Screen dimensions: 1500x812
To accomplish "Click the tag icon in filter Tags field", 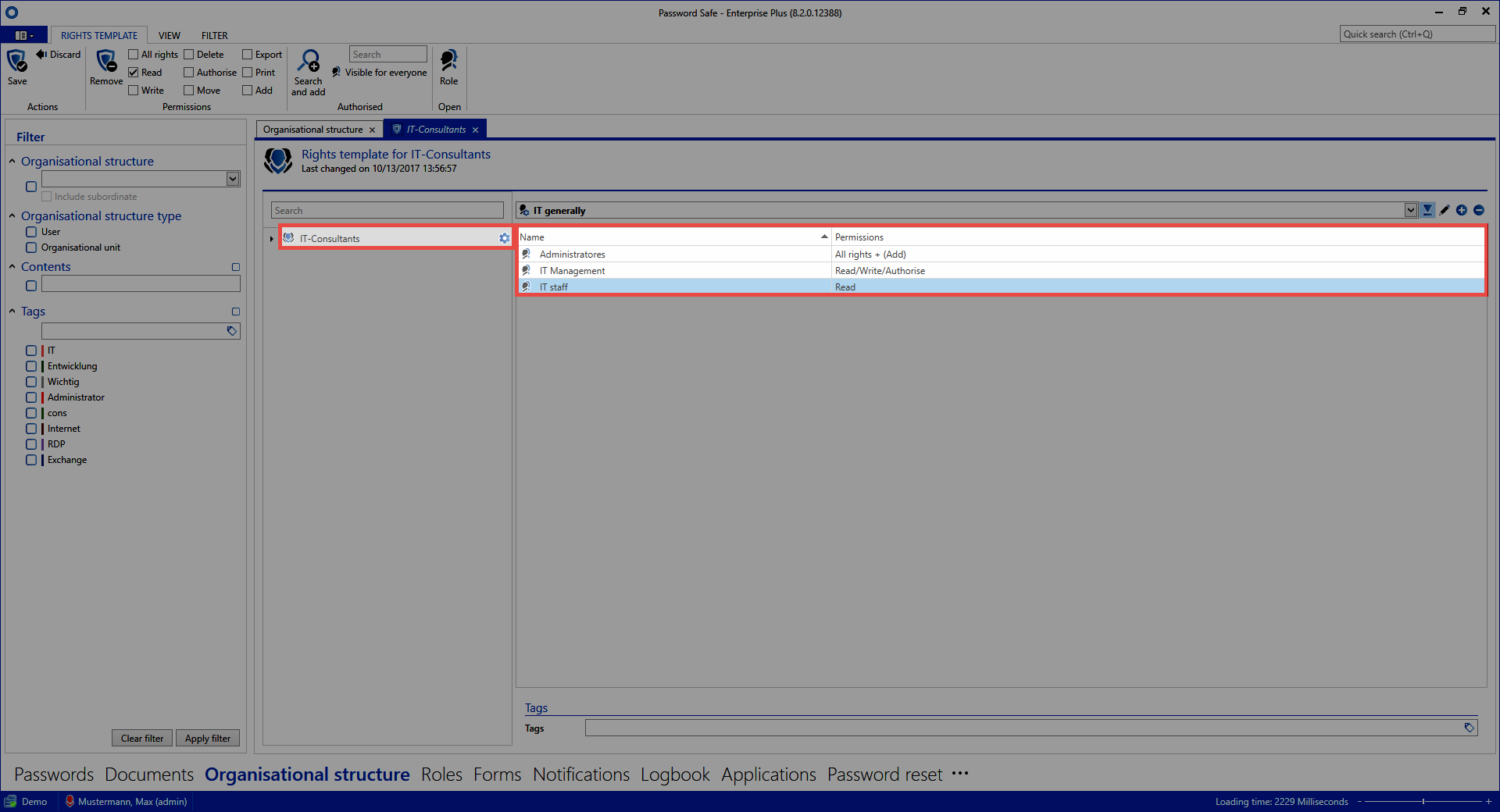I will 232,331.
